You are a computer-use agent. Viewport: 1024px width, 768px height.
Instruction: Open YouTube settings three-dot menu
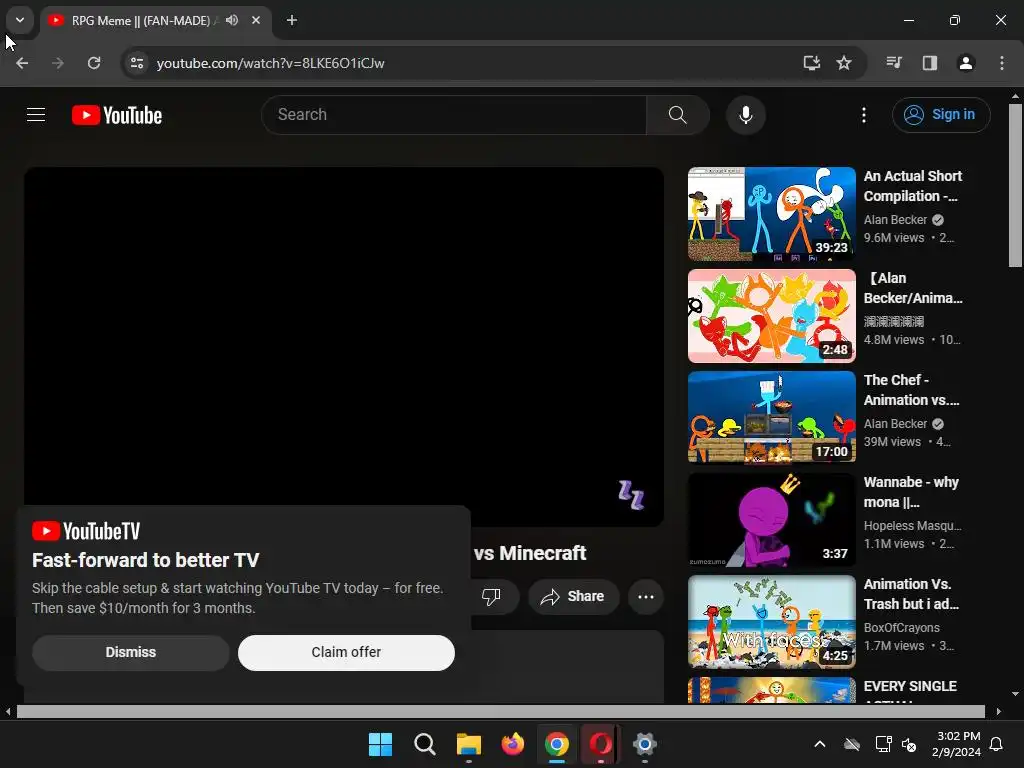pos(863,115)
